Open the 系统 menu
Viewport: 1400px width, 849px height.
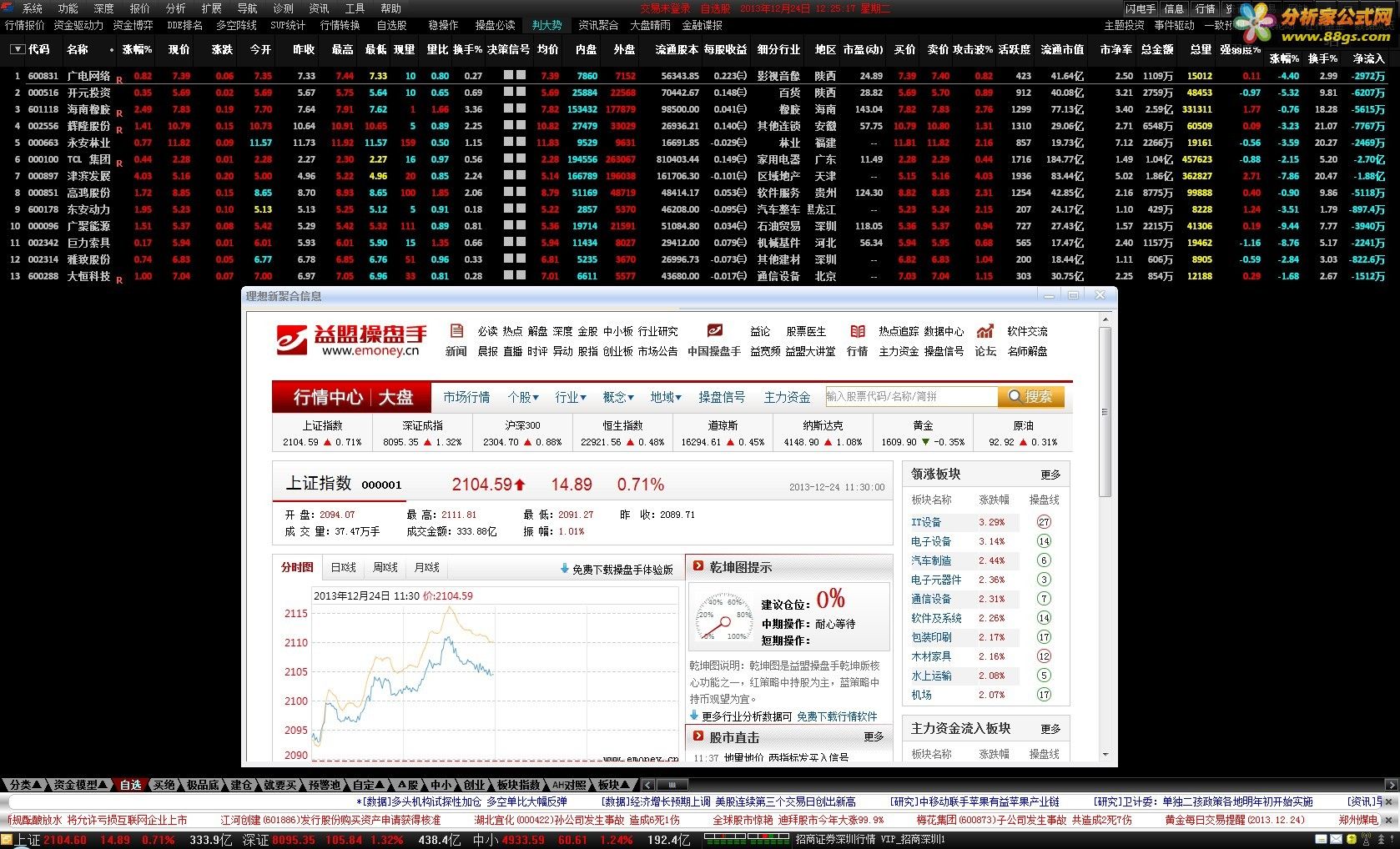point(33,8)
